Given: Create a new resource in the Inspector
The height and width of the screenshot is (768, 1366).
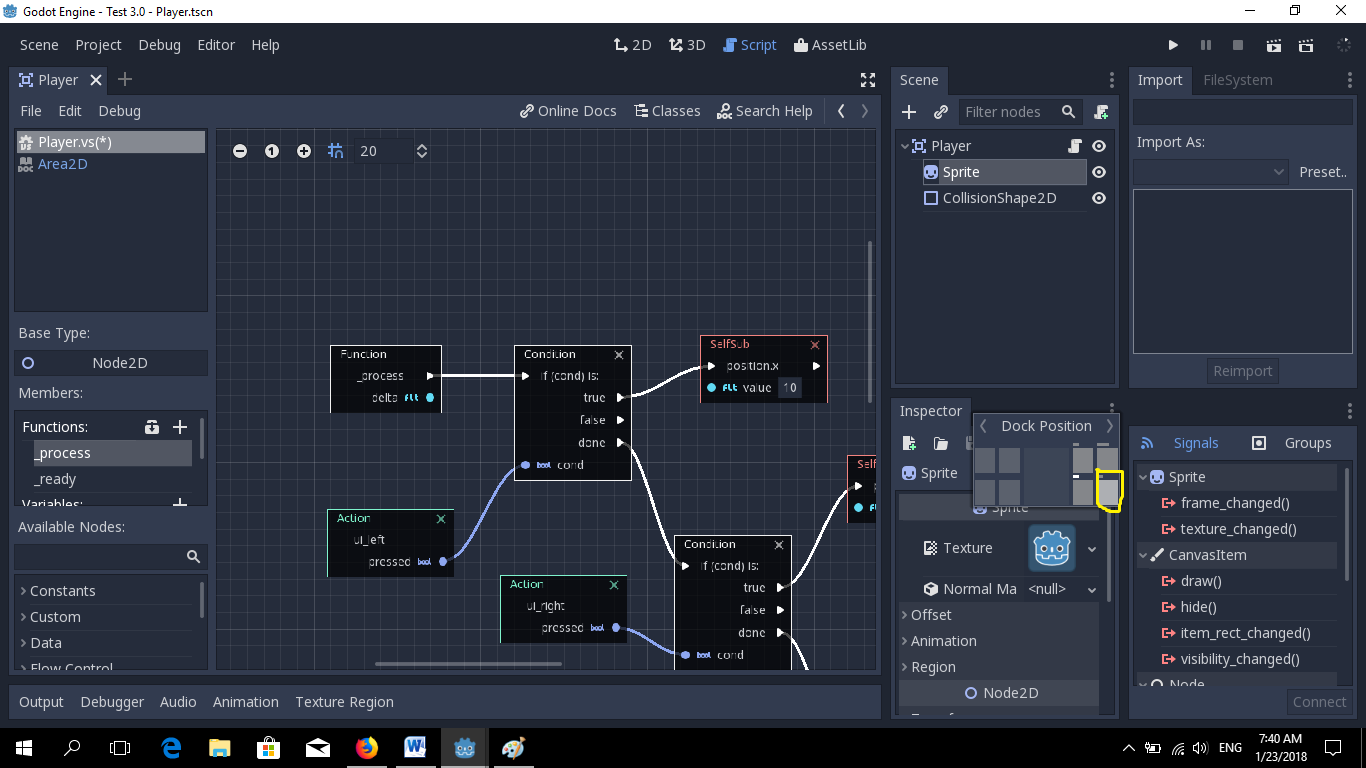Looking at the screenshot, I should (x=909, y=442).
